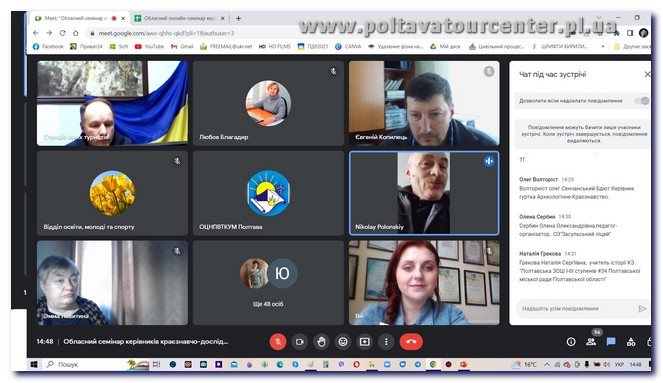Open the Gmail bookmark
The width and height of the screenshot is (663, 383).
pyautogui.click(x=182, y=47)
